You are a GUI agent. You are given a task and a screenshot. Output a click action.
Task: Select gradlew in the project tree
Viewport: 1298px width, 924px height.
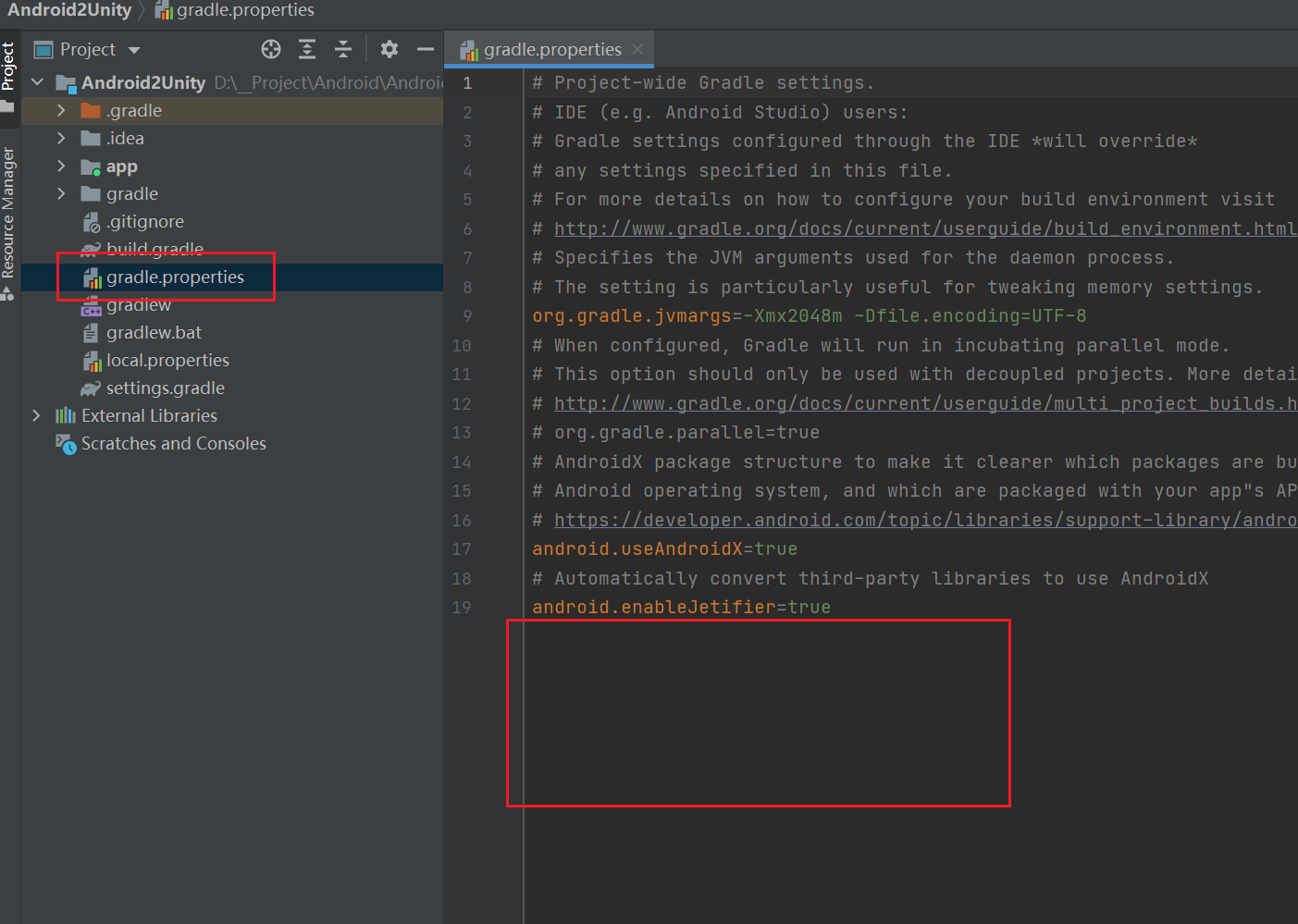pyautogui.click(x=139, y=304)
